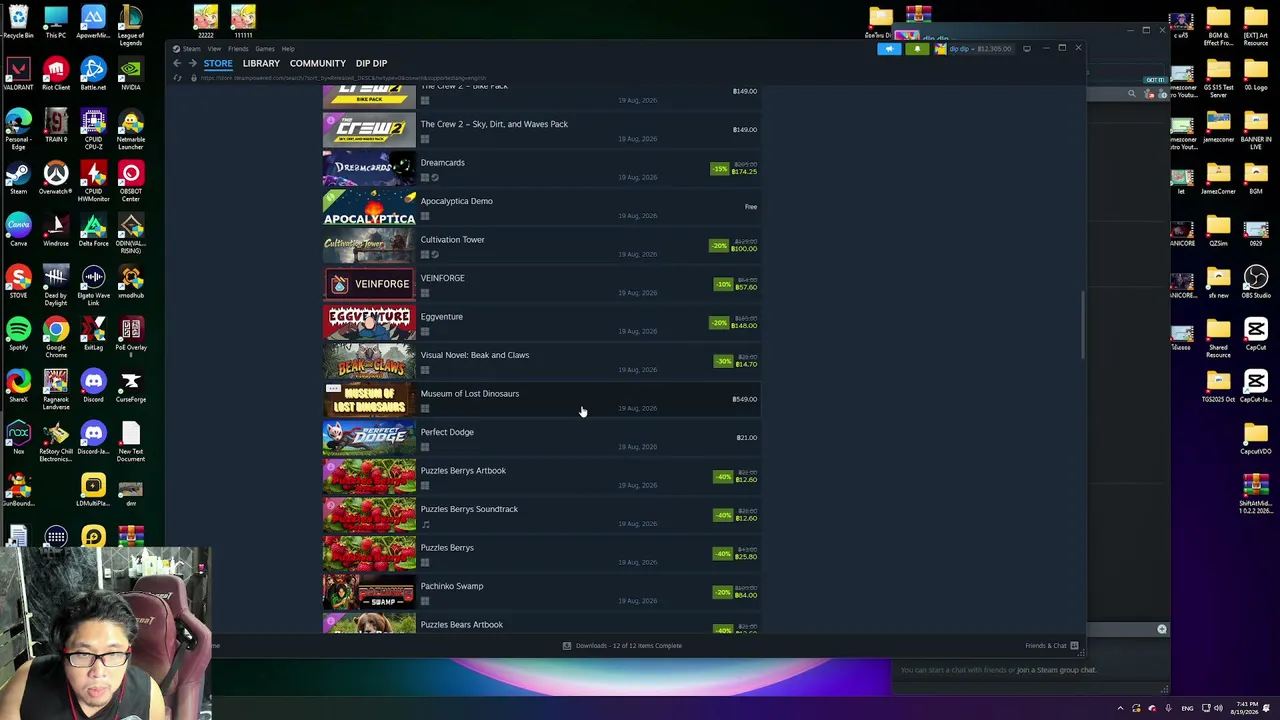Switch to the COMMUNITY tab
Viewport: 1280px width, 720px height.
coord(318,63)
